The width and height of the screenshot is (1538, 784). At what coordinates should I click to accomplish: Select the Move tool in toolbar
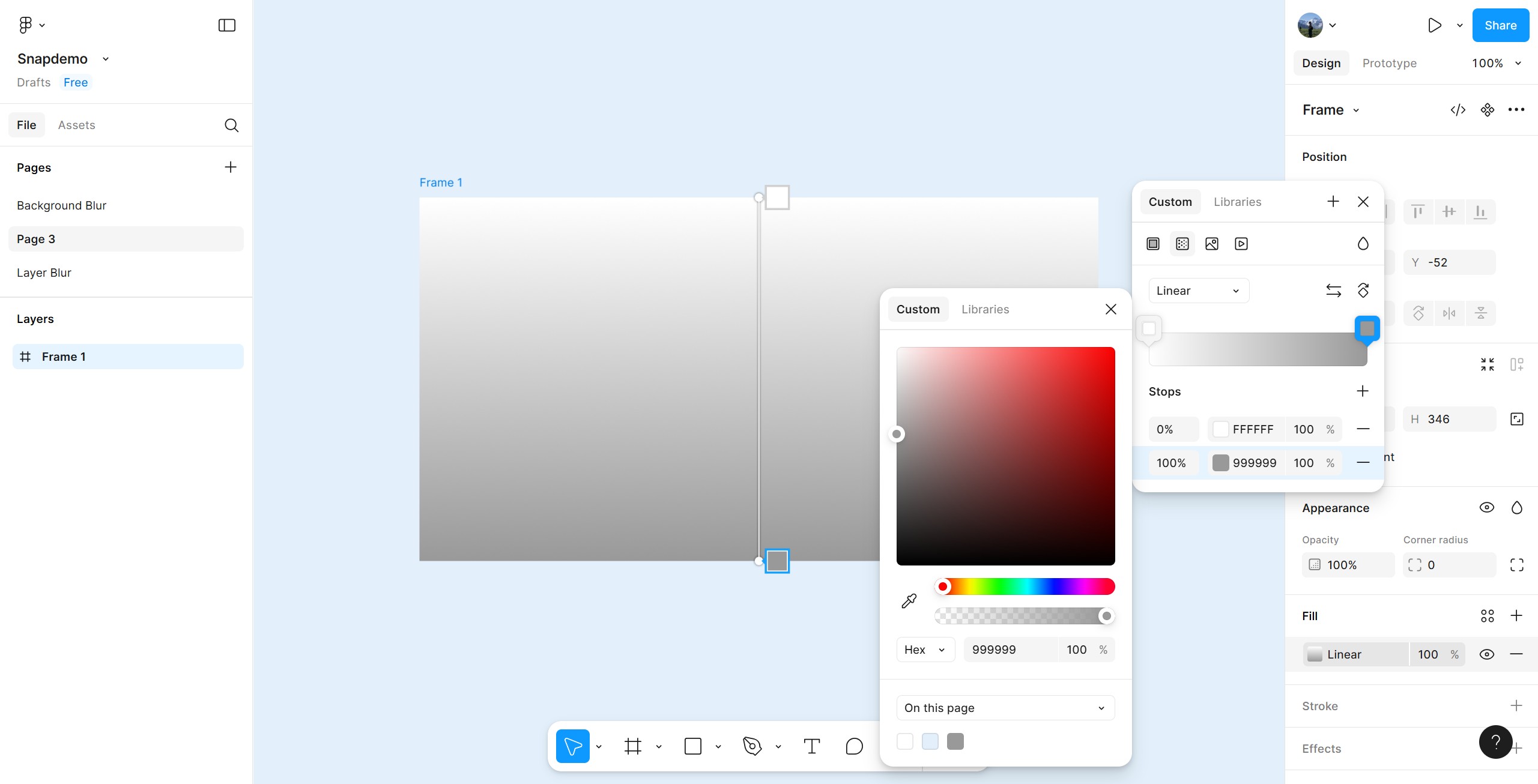click(x=573, y=746)
